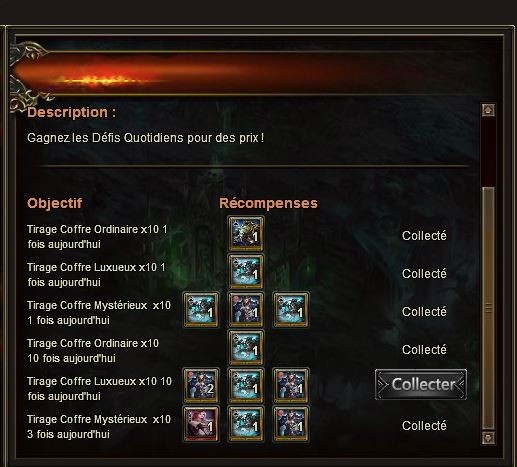Click the Collecter button for Coffre Luxueux
The height and width of the screenshot is (467, 517).
pos(421,384)
